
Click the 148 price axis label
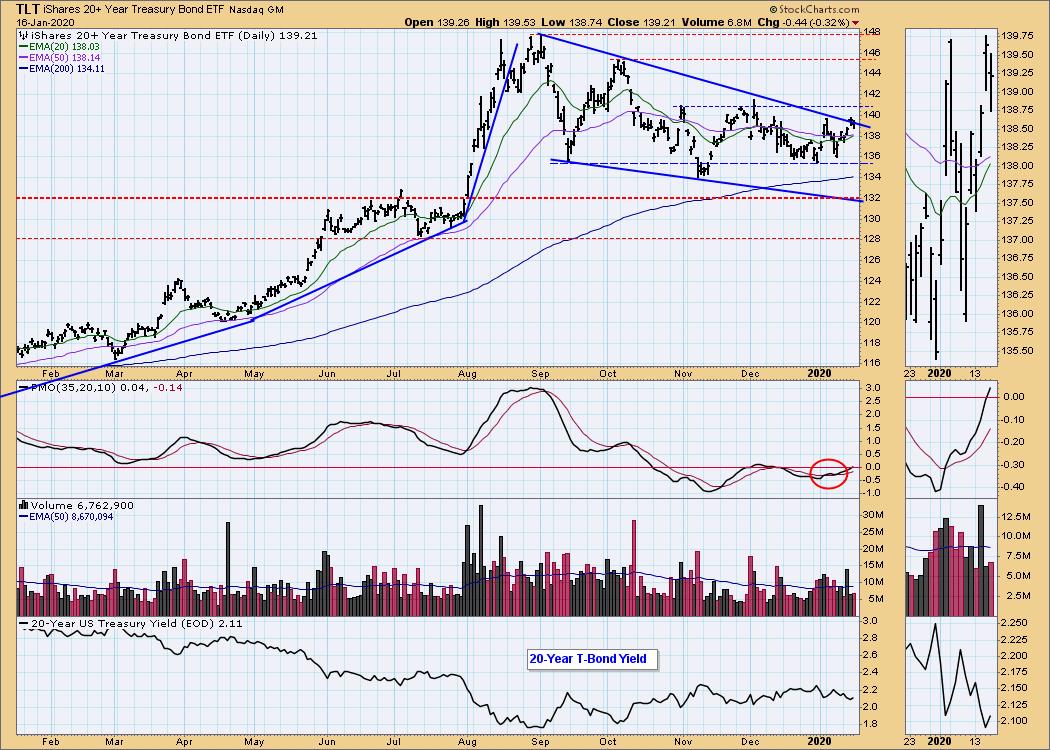click(872, 31)
